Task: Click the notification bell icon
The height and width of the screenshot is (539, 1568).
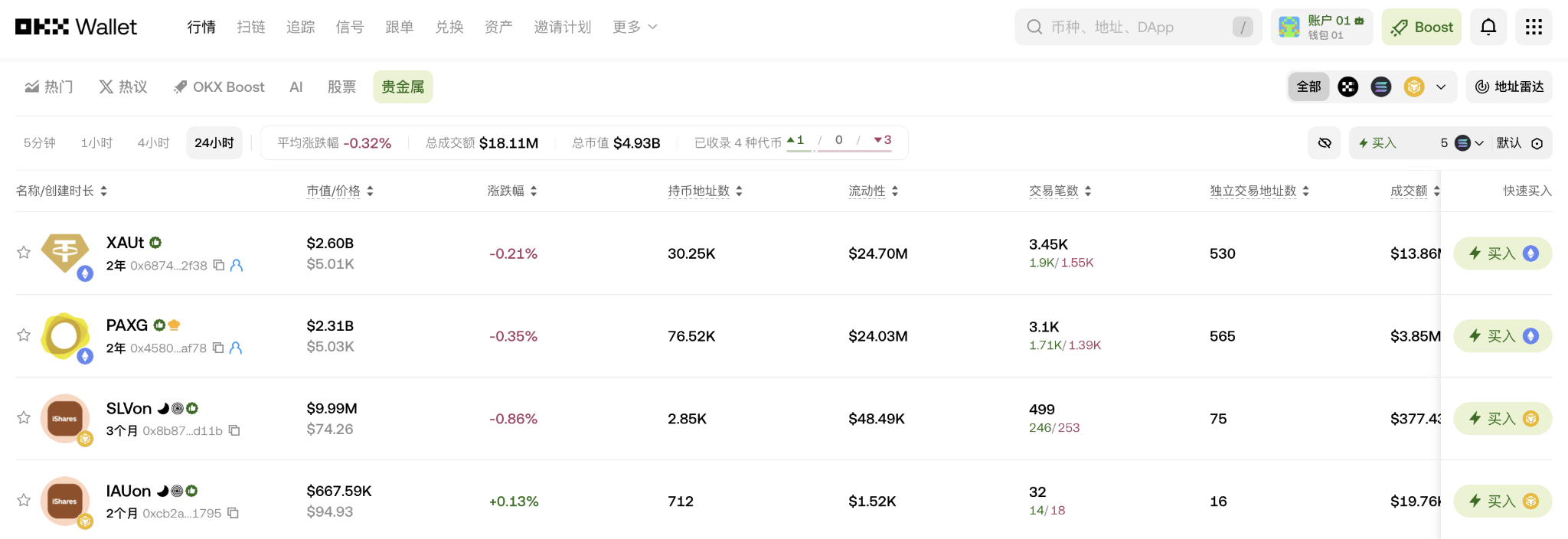Action: pyautogui.click(x=1488, y=28)
